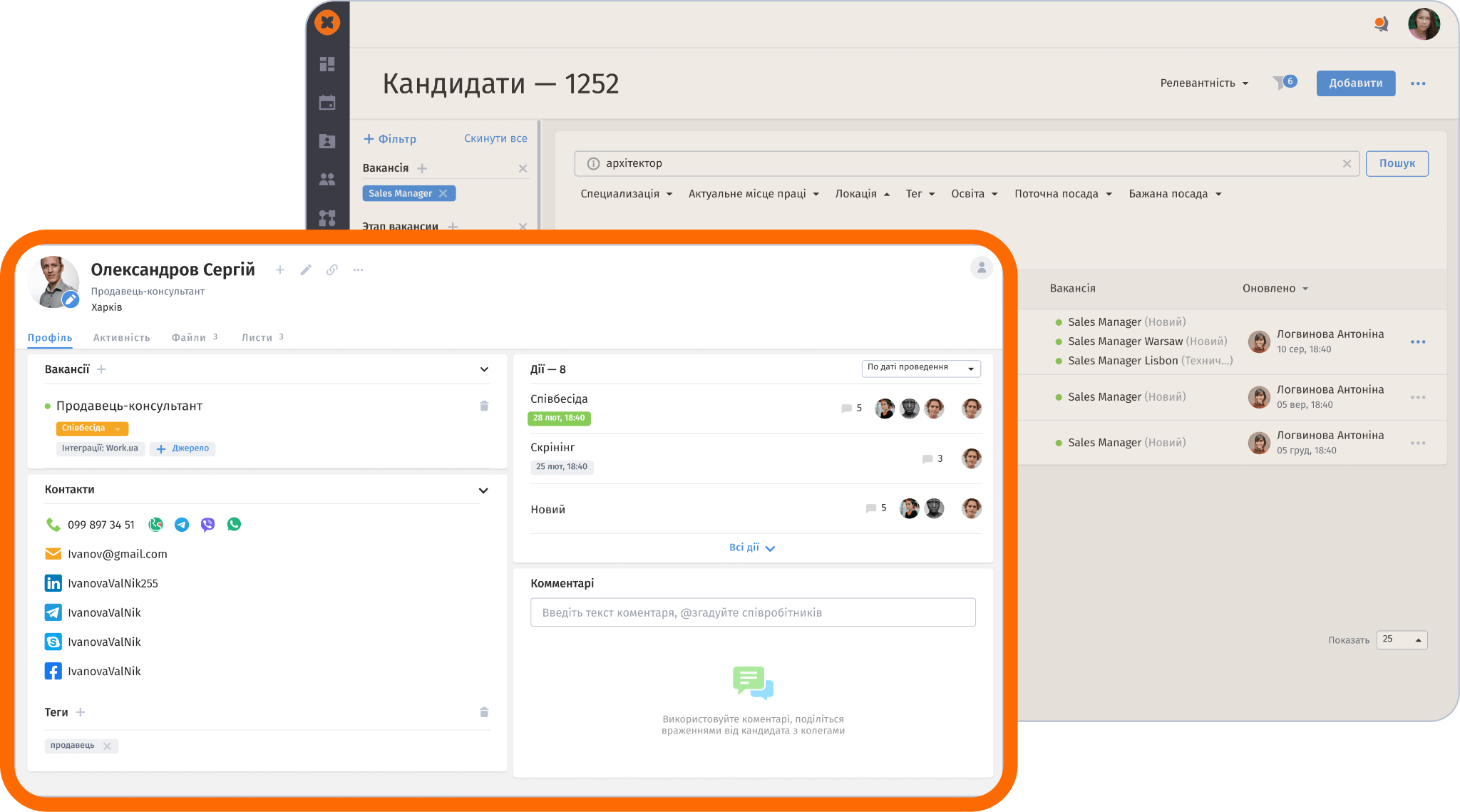Collapse the Контакти section chevron
Screen dimensions: 1460x812
[483, 490]
